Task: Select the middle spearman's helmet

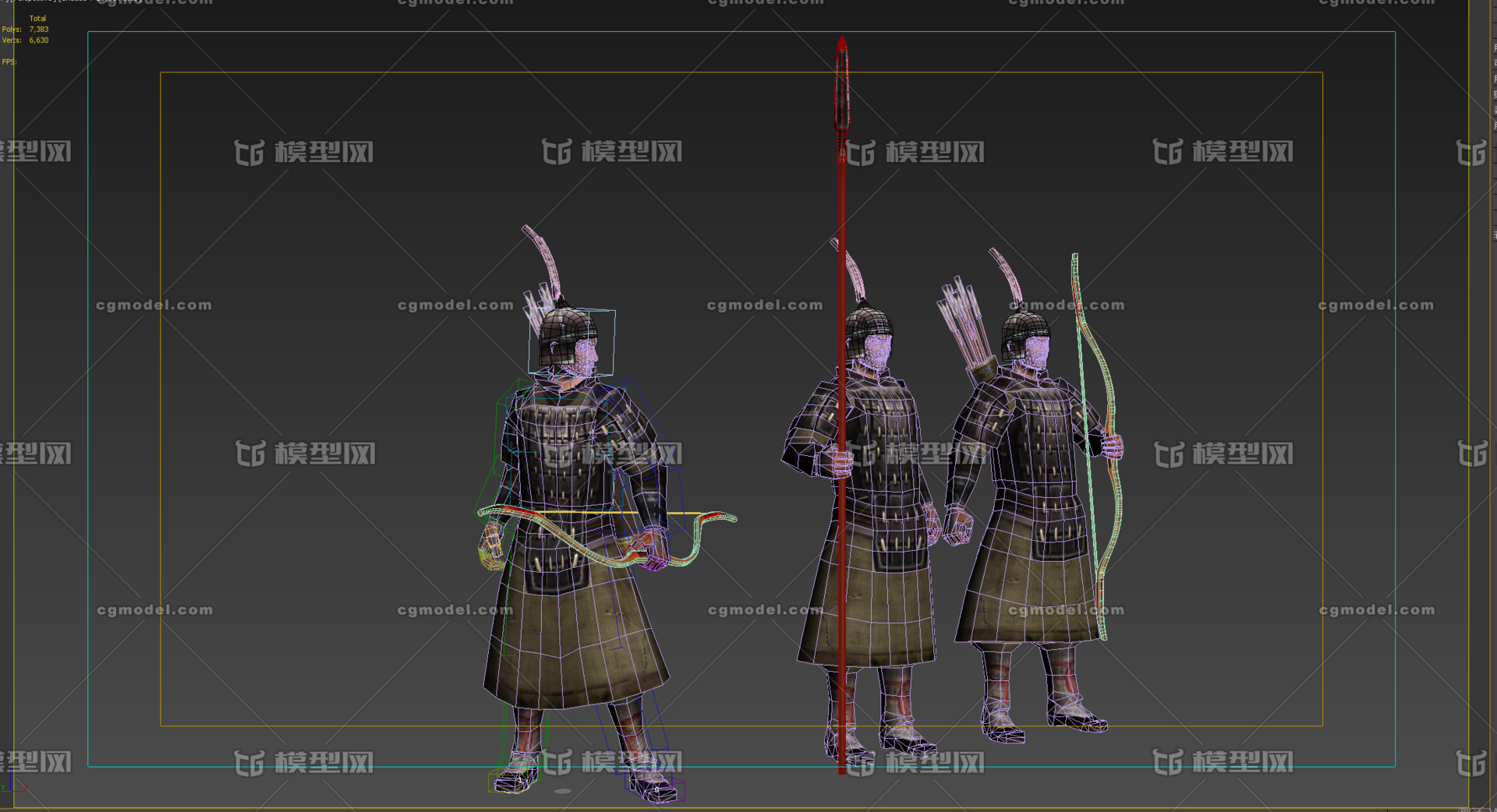Action: (868, 329)
